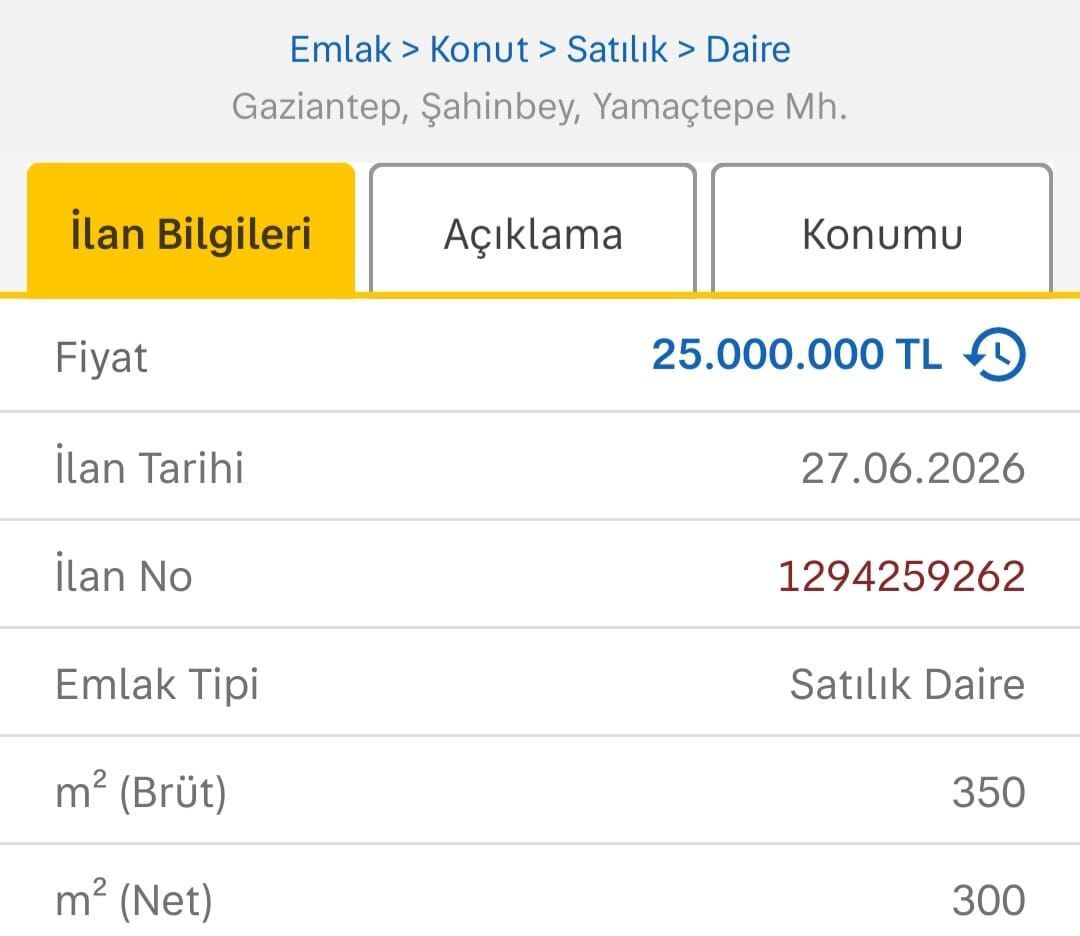The width and height of the screenshot is (1080, 936).
Task: Tap the Emlak Tipi row label
Action: (157, 685)
